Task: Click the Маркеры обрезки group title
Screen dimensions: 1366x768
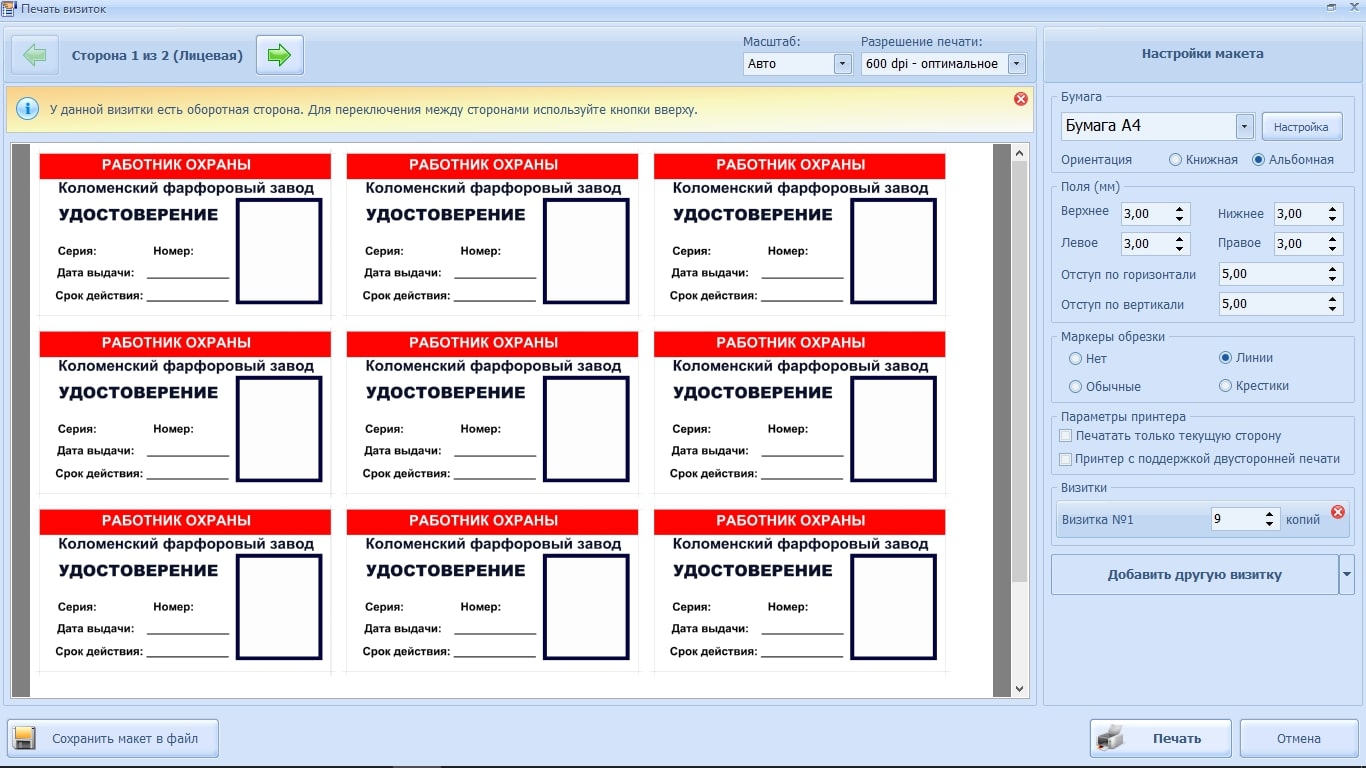Action: coord(1113,336)
